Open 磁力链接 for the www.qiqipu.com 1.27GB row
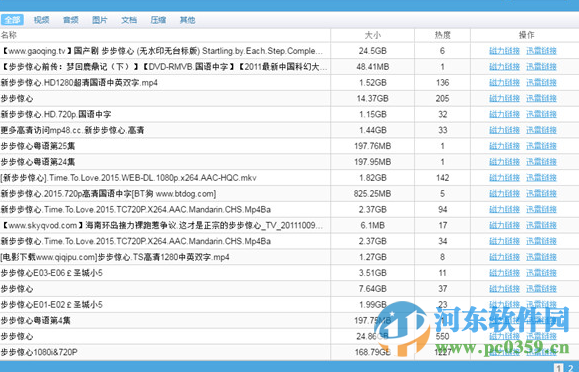This screenshot has height=372, width=579. [504, 257]
